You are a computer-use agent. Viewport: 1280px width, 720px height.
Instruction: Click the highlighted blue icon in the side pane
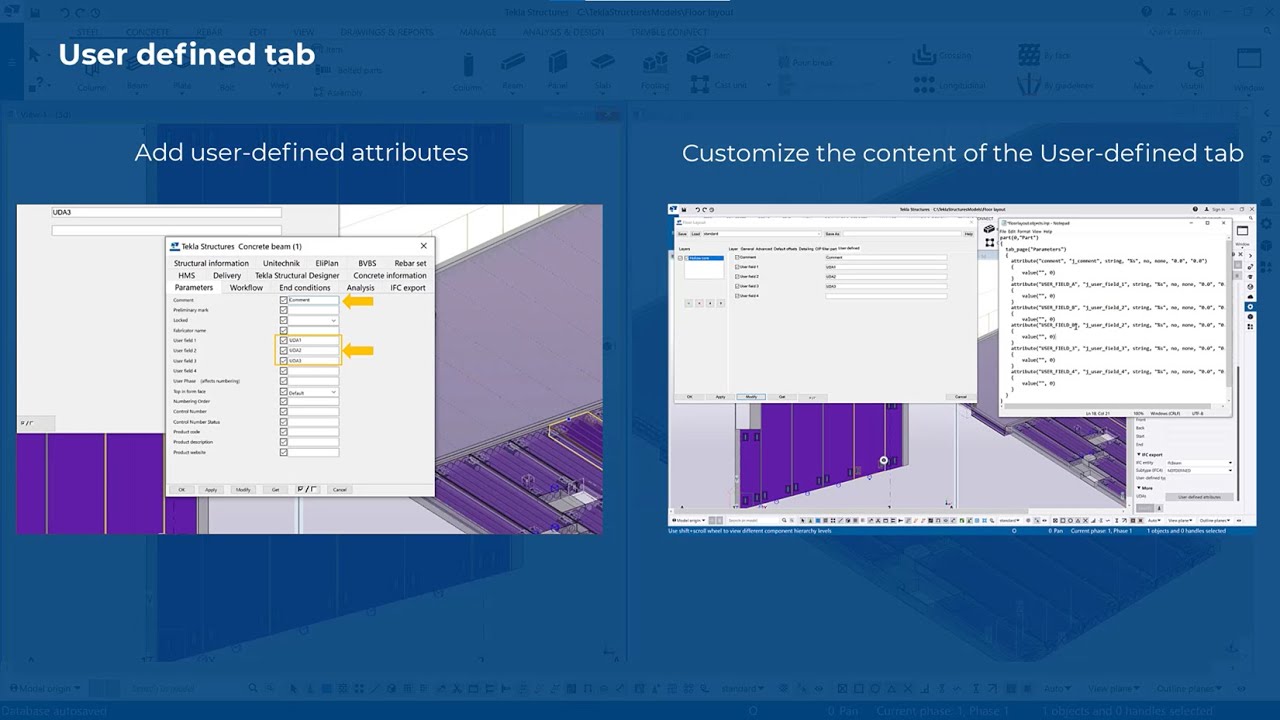point(1250,307)
